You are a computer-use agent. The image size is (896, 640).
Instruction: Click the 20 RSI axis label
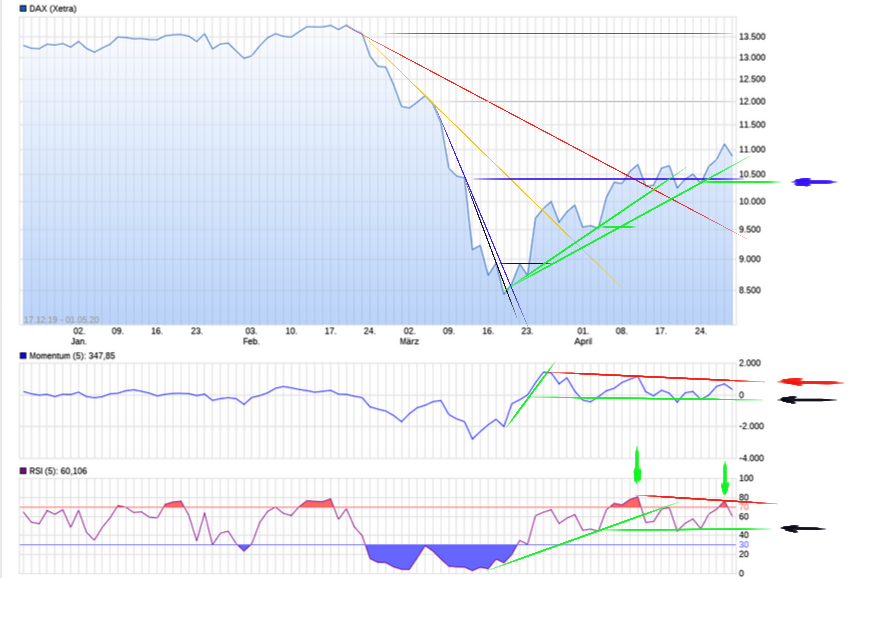(x=743, y=555)
